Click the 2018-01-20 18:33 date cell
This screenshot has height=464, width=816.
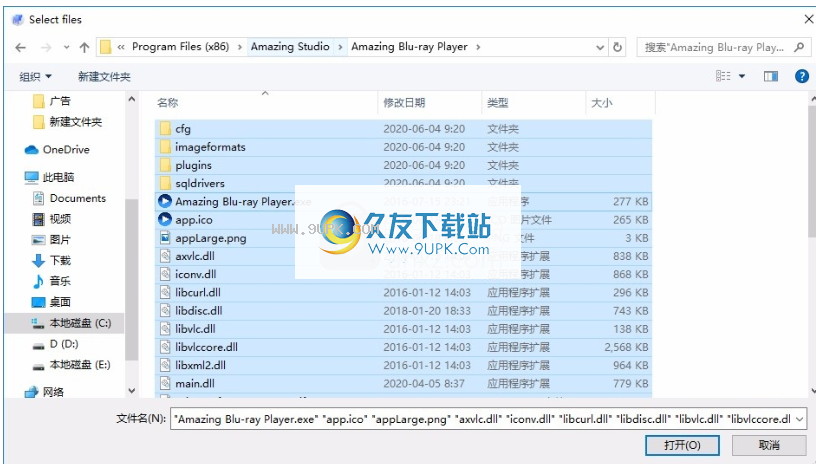427,311
